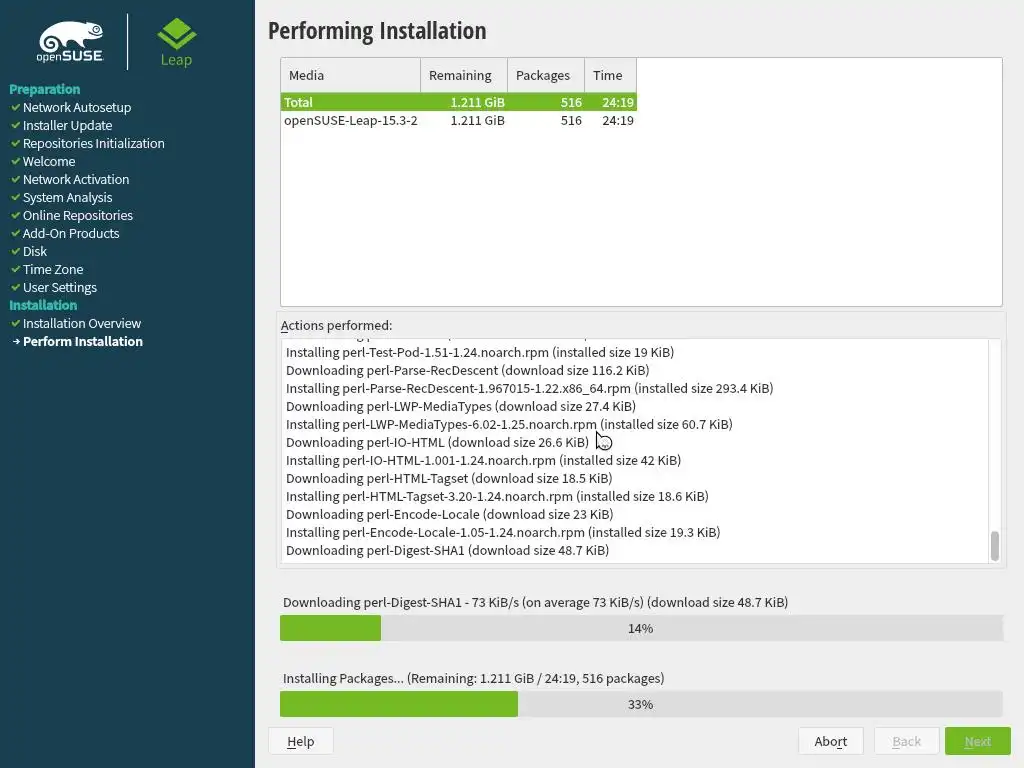Click the checkmark next to Welcome step
The width and height of the screenshot is (1024, 768).
(15, 161)
